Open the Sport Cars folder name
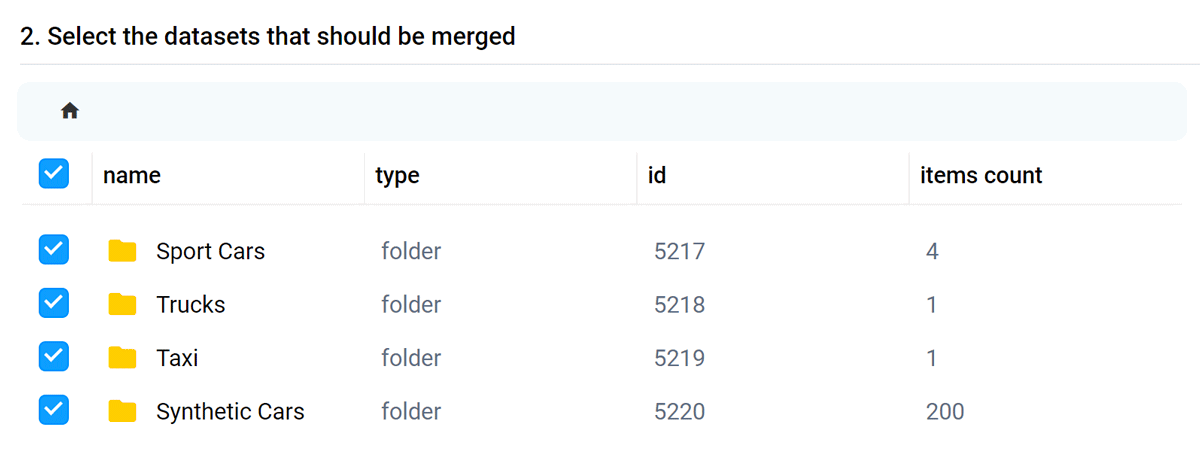Screen dimensions: 1200x456 pos(210,252)
